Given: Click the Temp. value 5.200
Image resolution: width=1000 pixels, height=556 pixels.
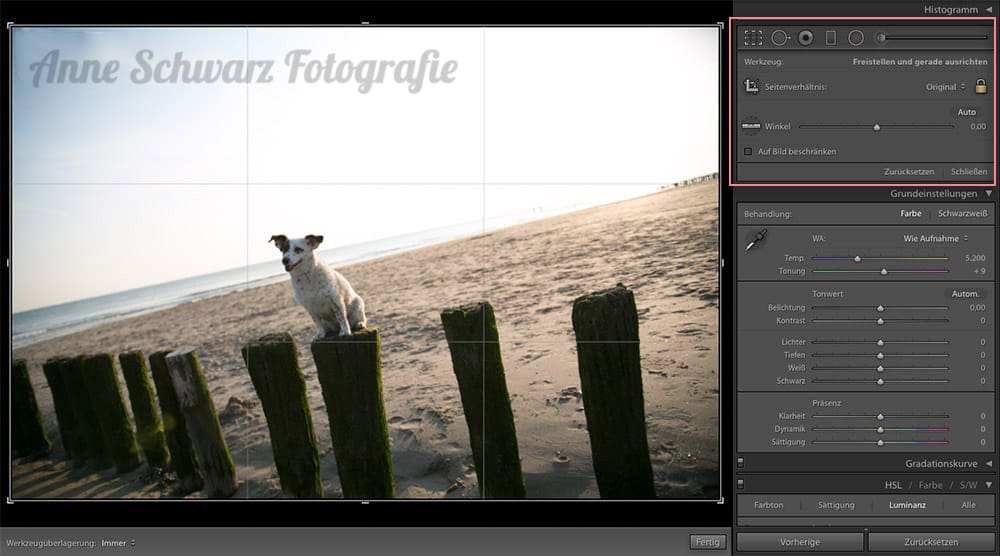Looking at the screenshot, I should pos(975,258).
